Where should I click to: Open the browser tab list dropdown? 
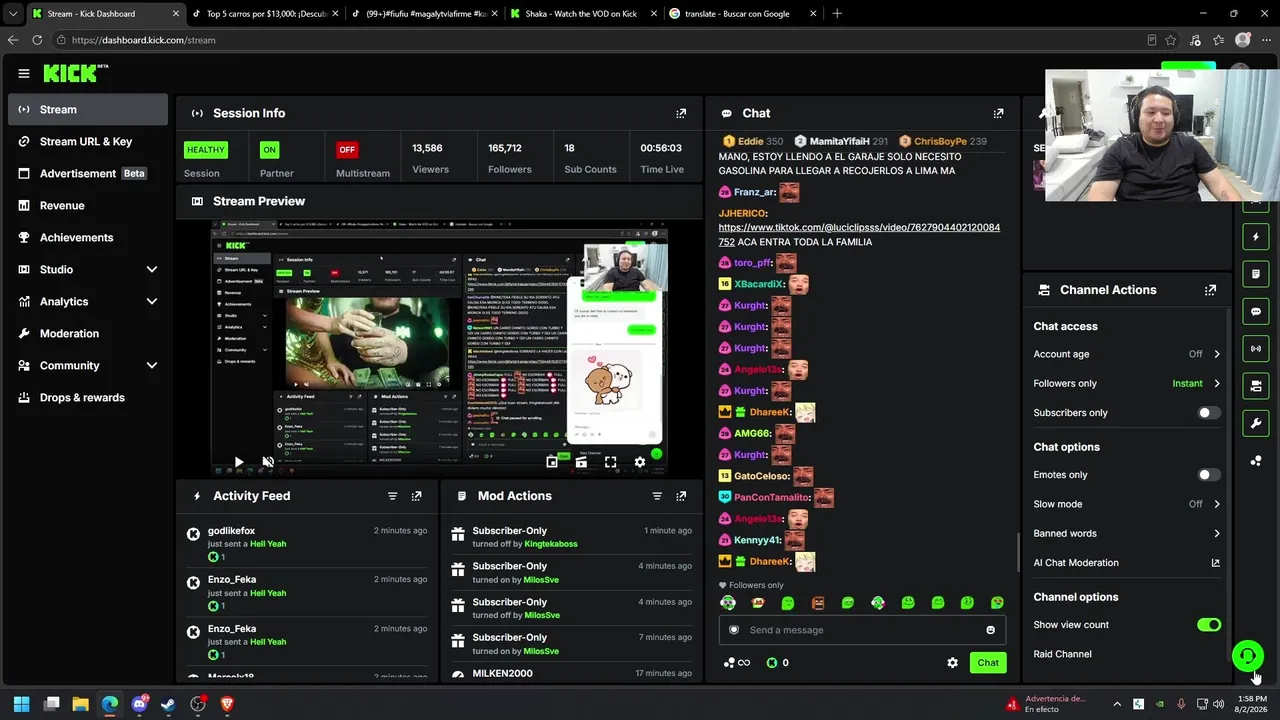[13, 14]
